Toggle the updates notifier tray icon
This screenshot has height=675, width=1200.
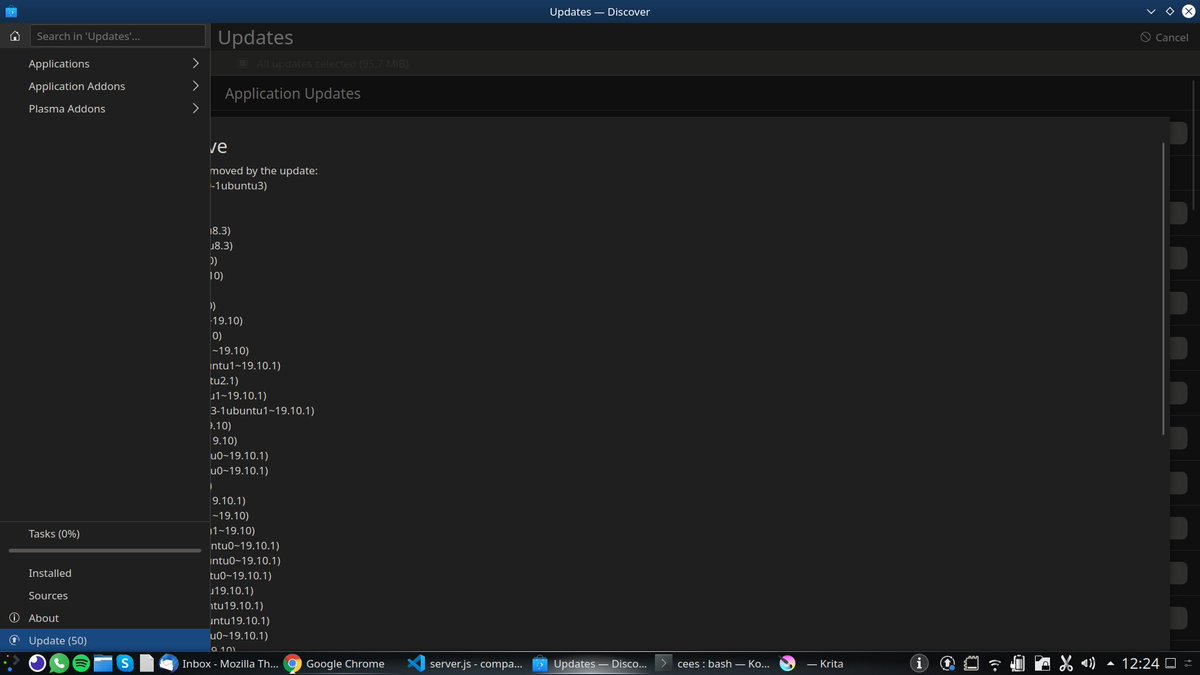947,663
